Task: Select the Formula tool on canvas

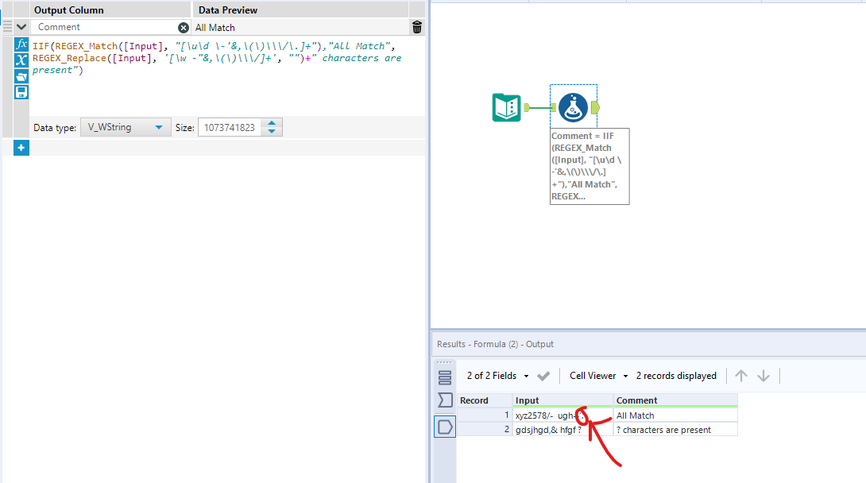Action: click(573, 107)
